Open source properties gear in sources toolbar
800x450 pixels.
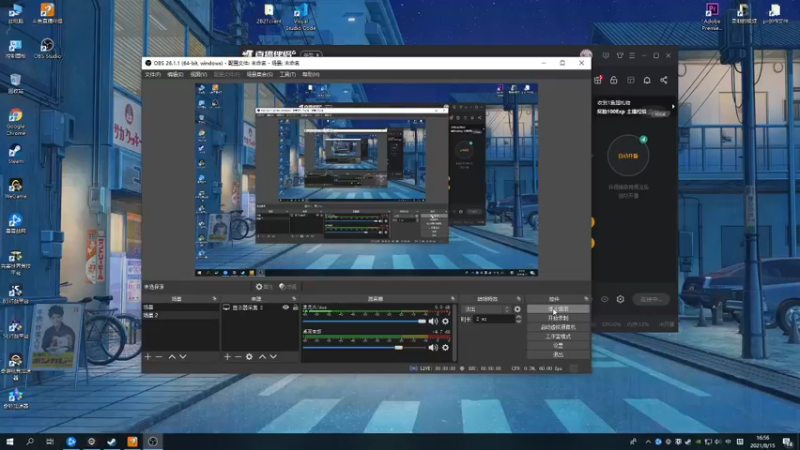[249, 357]
